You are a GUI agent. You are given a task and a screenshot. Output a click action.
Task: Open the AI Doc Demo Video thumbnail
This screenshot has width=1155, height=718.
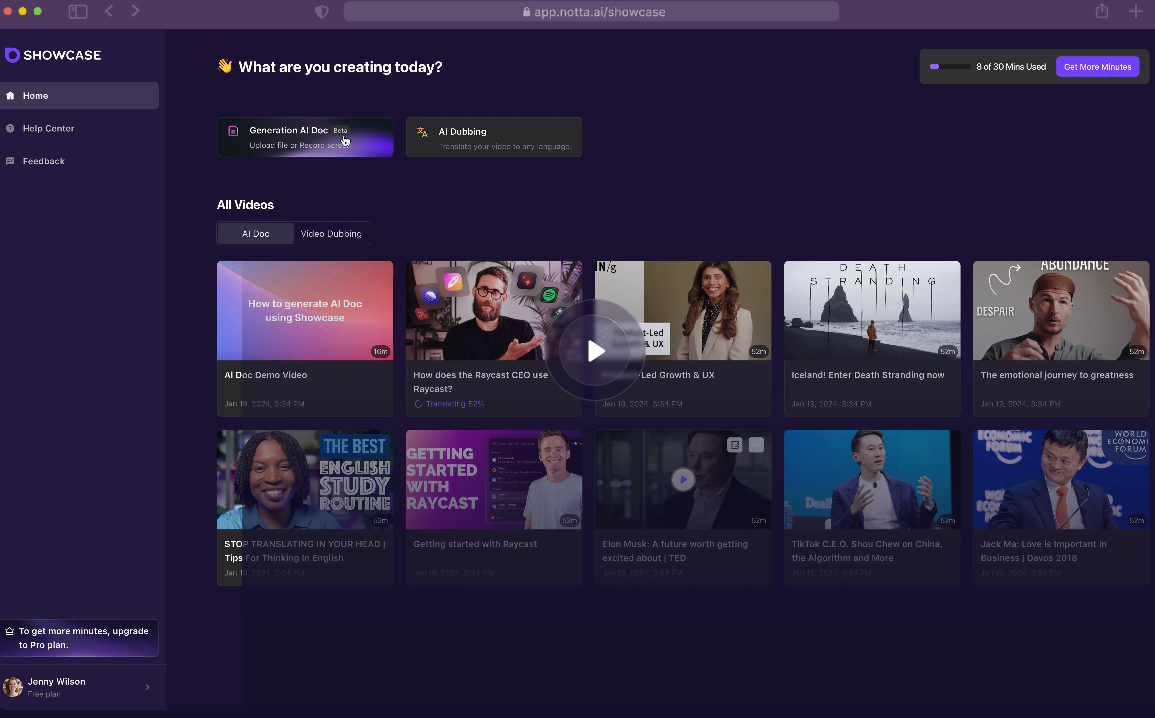pos(305,310)
